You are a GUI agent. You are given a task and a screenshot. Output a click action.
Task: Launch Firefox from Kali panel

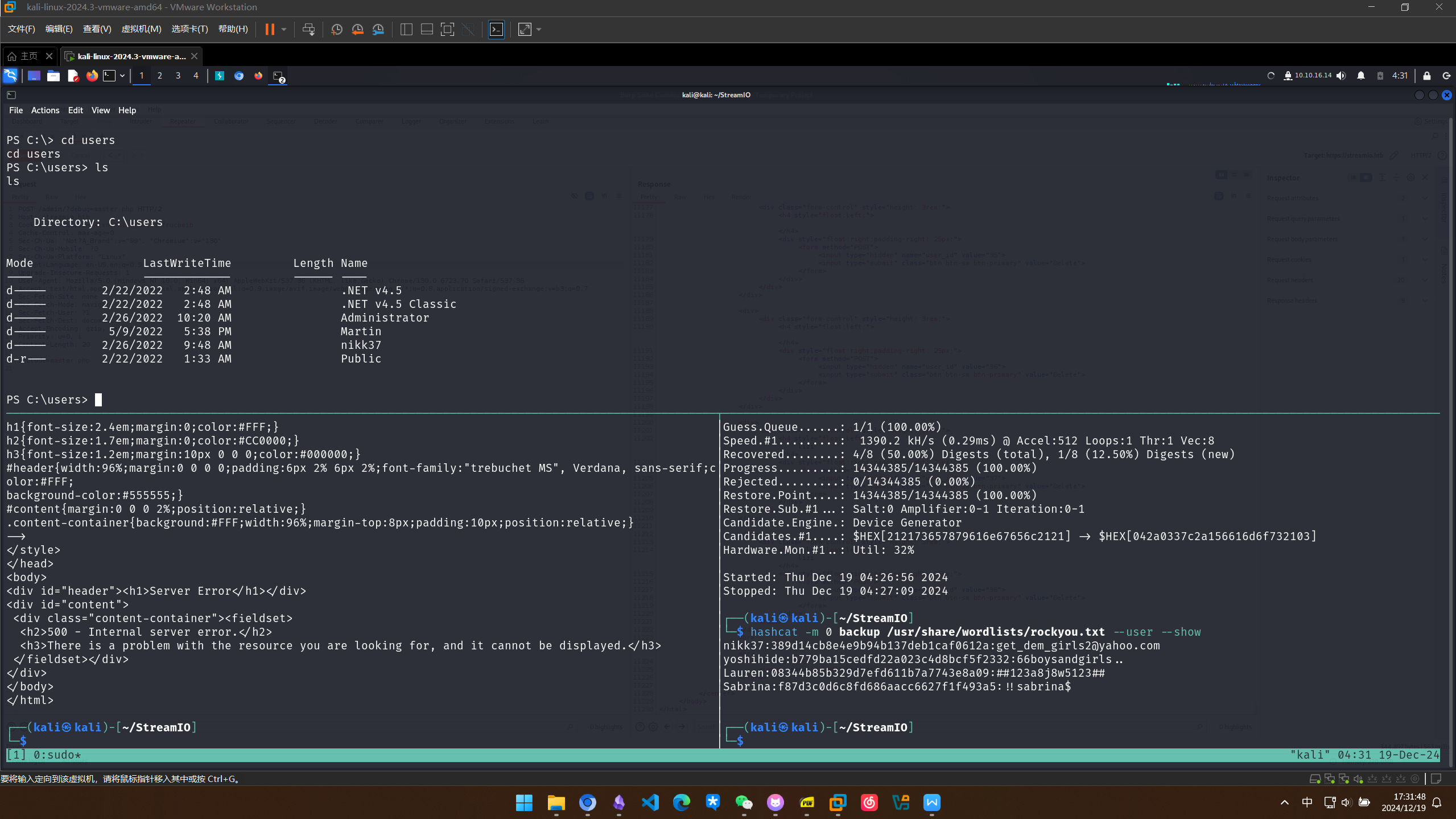[92, 76]
